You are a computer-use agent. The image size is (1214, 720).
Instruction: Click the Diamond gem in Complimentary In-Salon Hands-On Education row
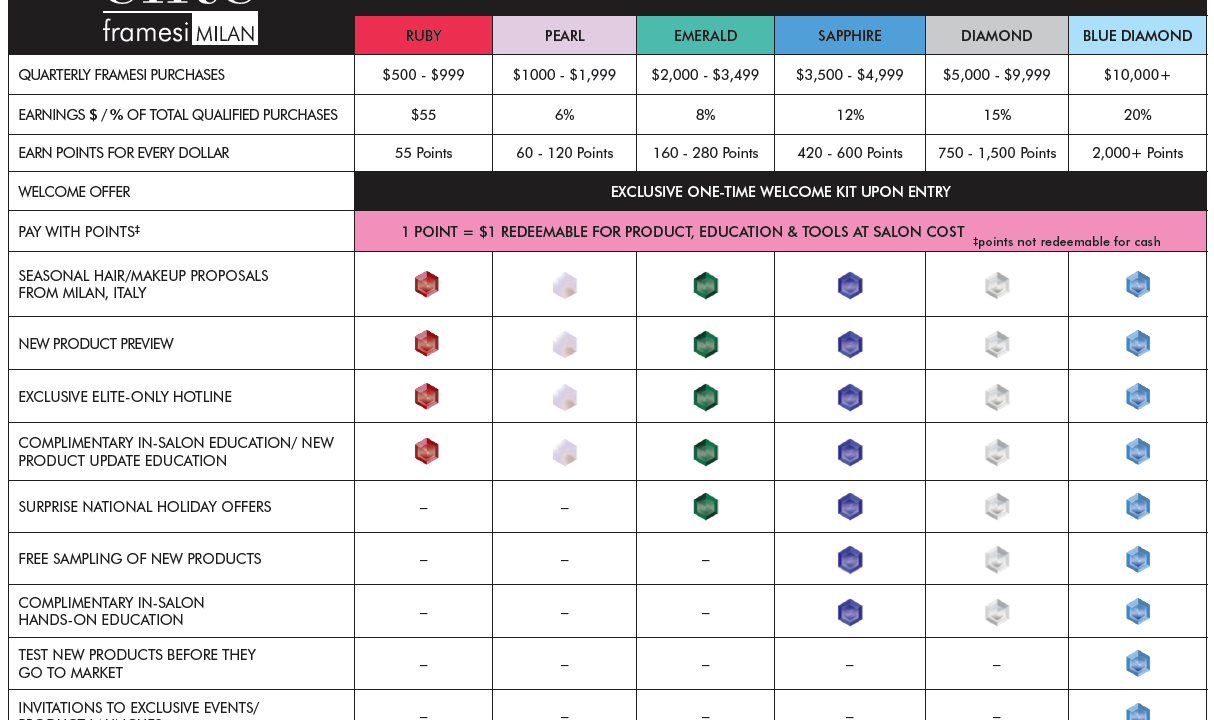coord(997,613)
